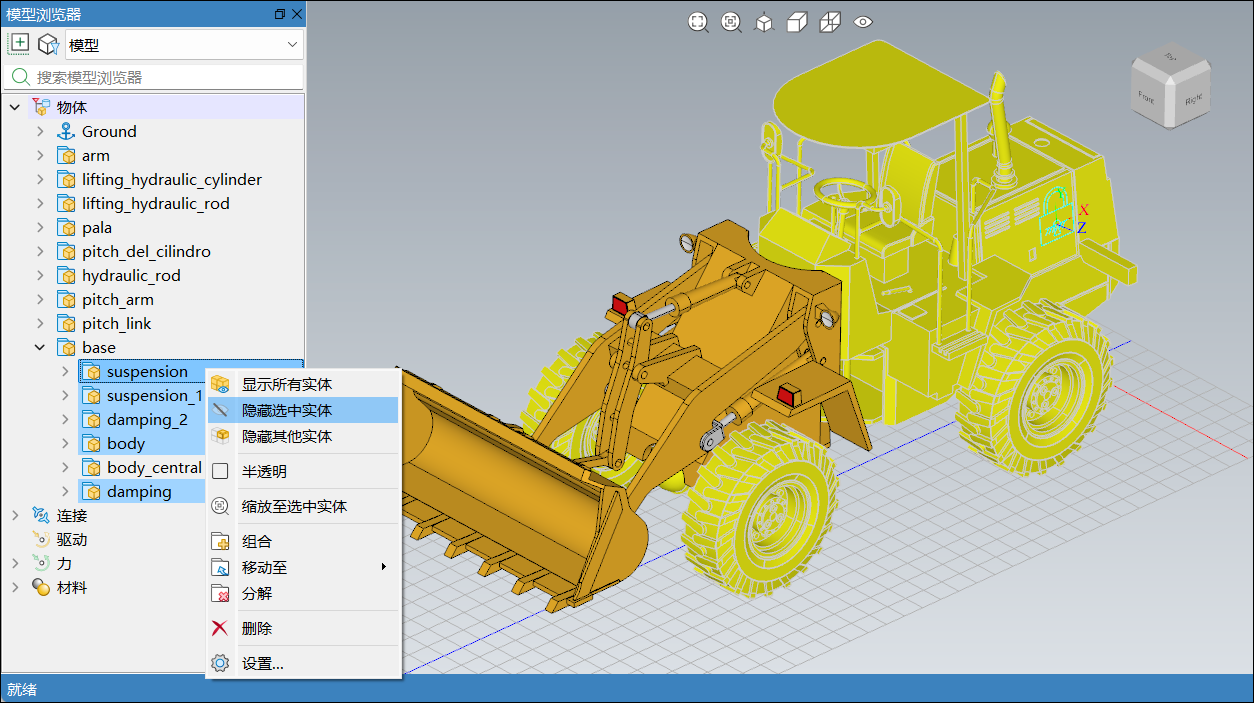
Task: Click the zoom-to-fit view icon
Action: tap(698, 22)
